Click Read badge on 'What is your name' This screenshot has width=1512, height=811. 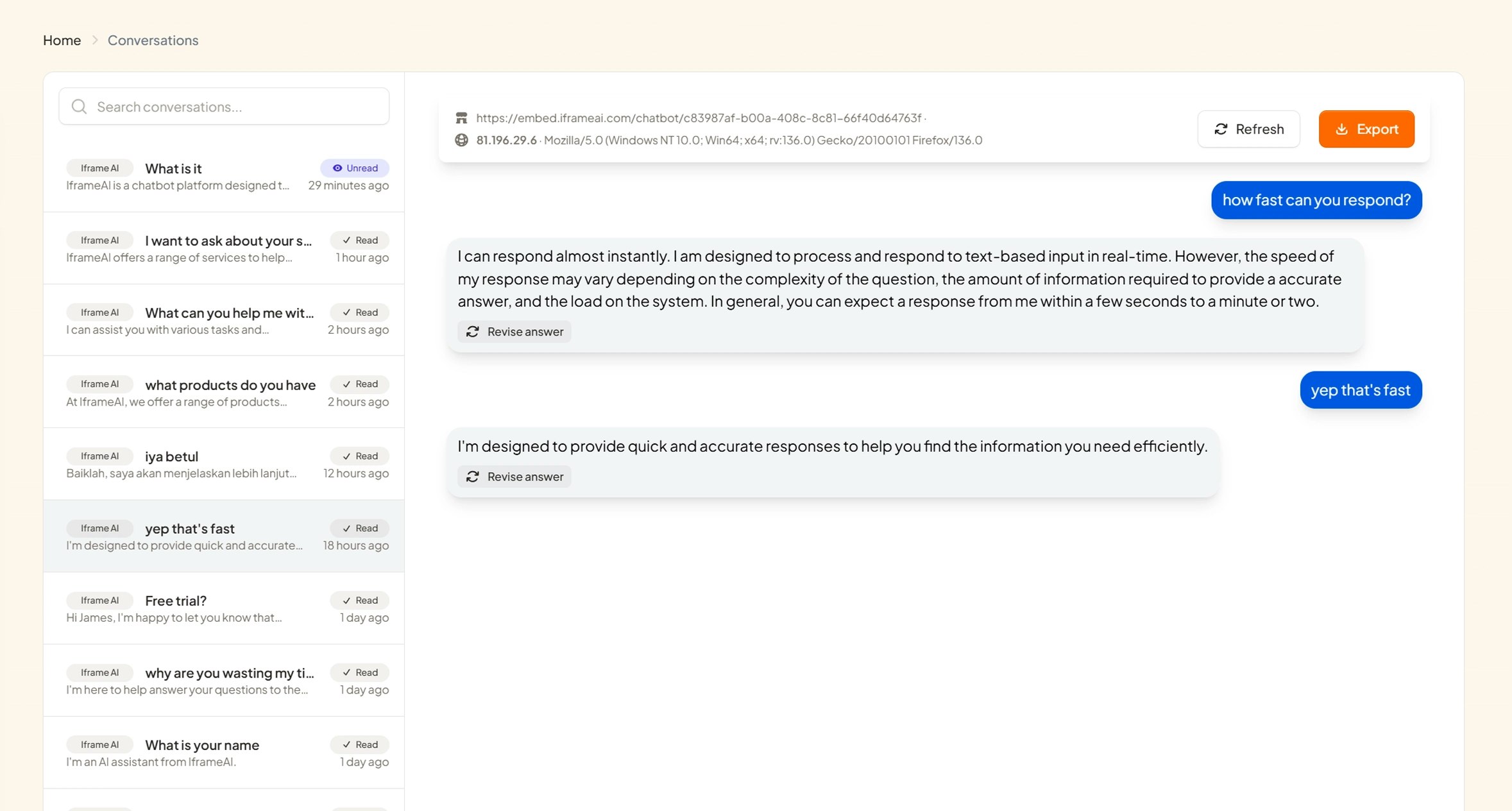tap(360, 744)
